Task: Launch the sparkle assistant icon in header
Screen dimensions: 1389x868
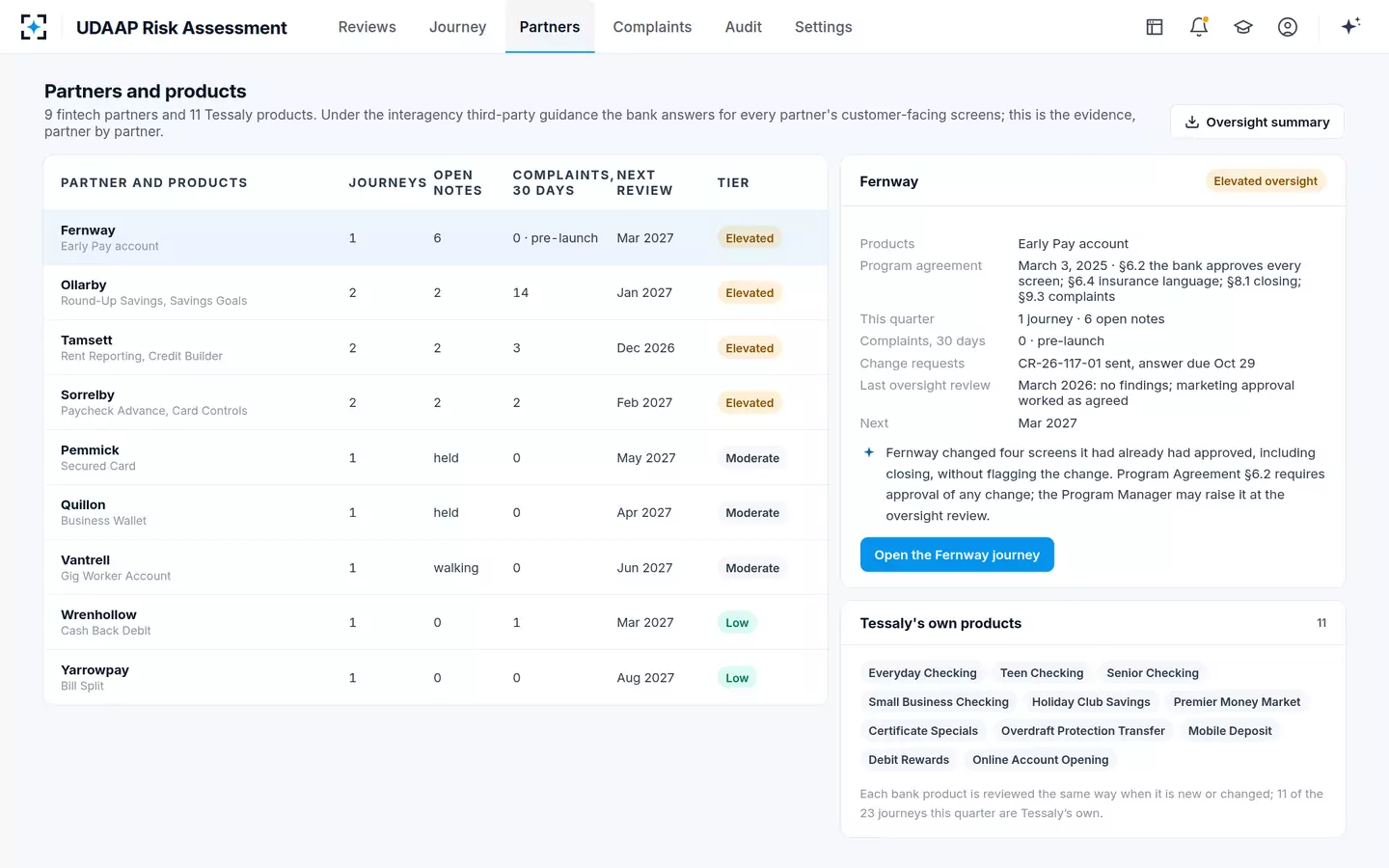Action: coord(1350,26)
